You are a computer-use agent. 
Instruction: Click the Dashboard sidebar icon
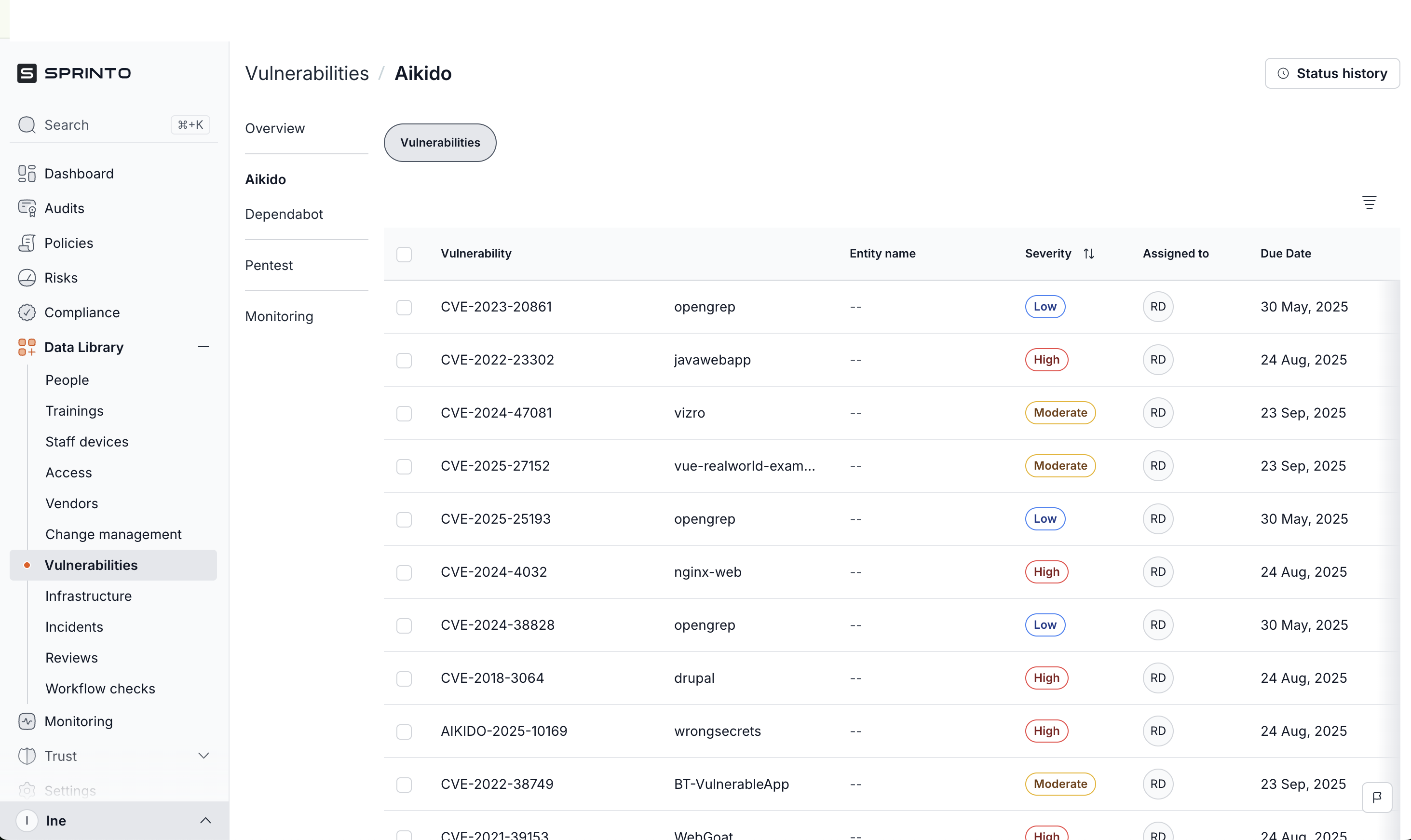pyautogui.click(x=27, y=173)
